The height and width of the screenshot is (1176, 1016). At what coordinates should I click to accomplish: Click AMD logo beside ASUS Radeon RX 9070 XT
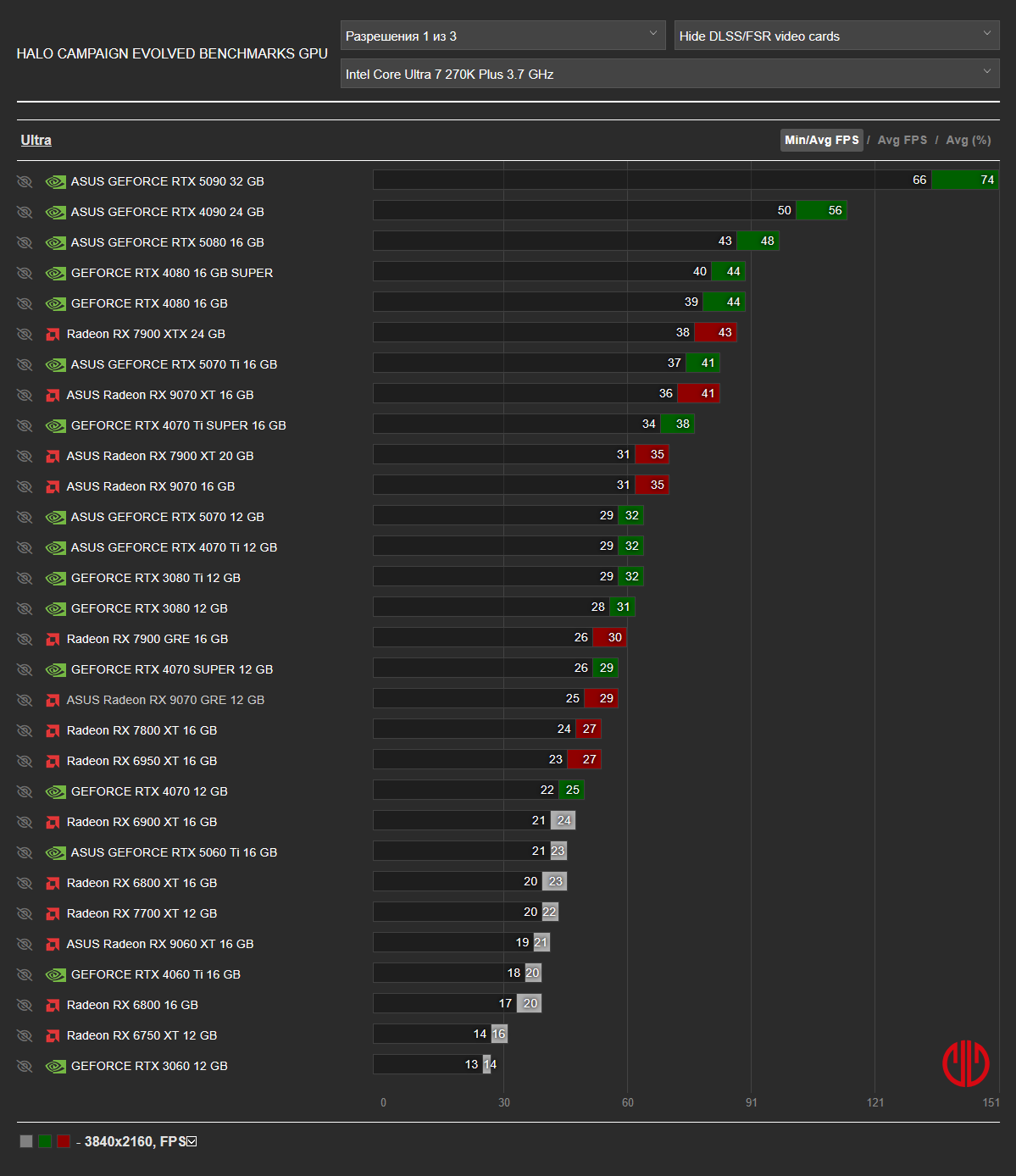coord(53,395)
